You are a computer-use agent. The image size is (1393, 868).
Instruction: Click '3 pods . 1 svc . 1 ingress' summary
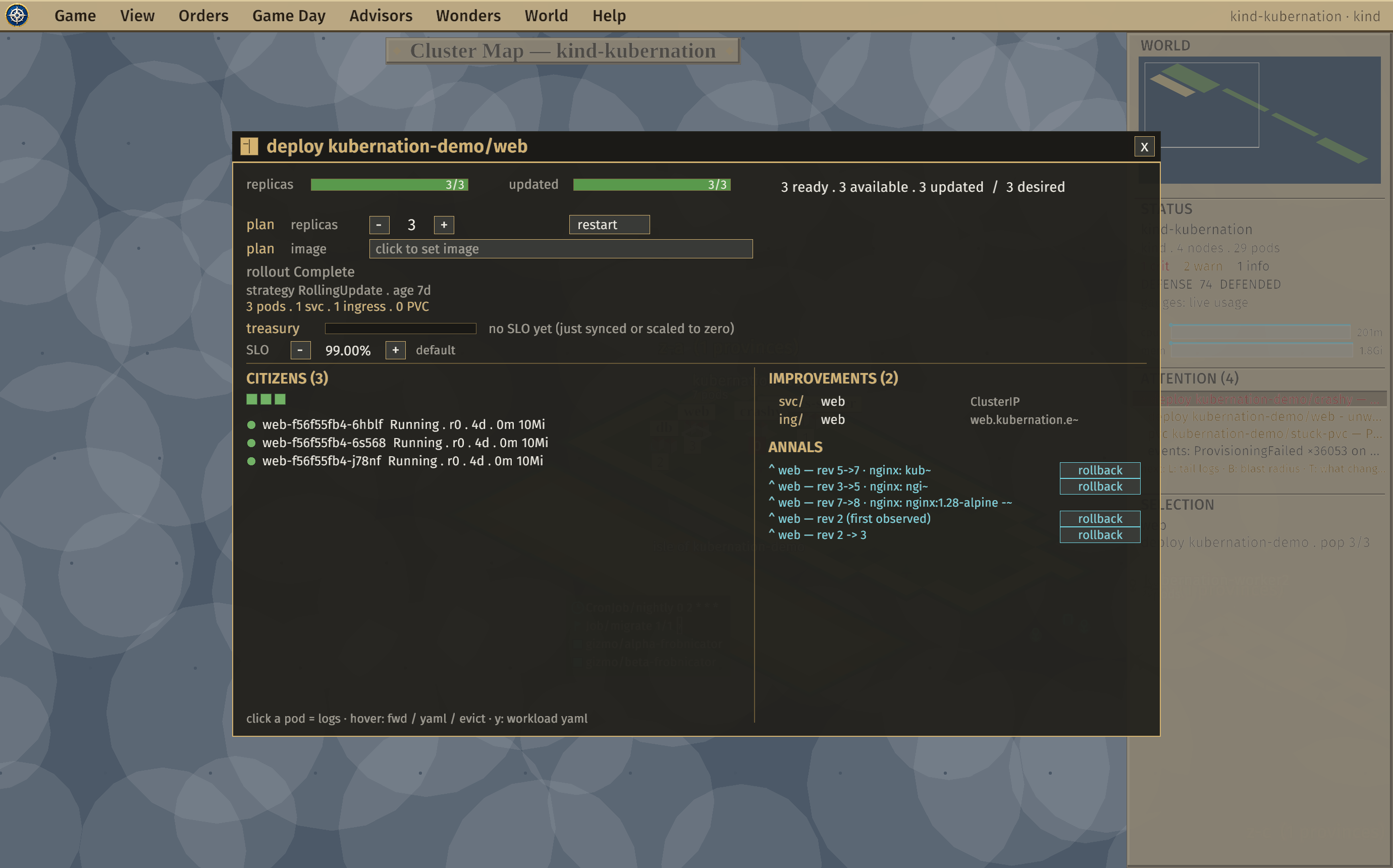pos(338,306)
